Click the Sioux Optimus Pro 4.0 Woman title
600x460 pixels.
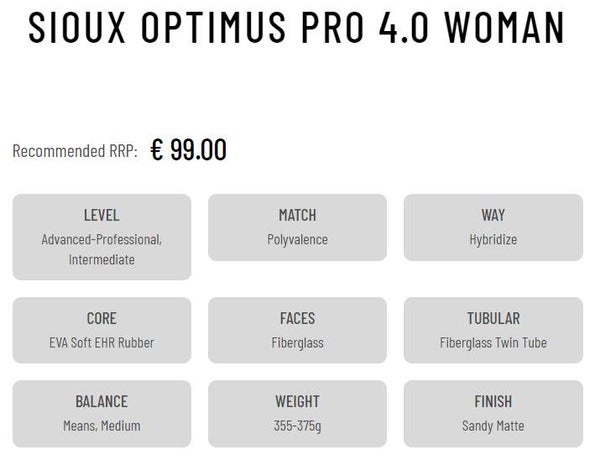coord(297,29)
